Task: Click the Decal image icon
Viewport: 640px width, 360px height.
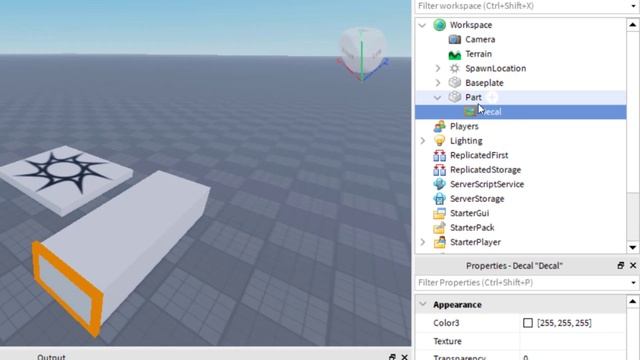Action: click(470, 111)
